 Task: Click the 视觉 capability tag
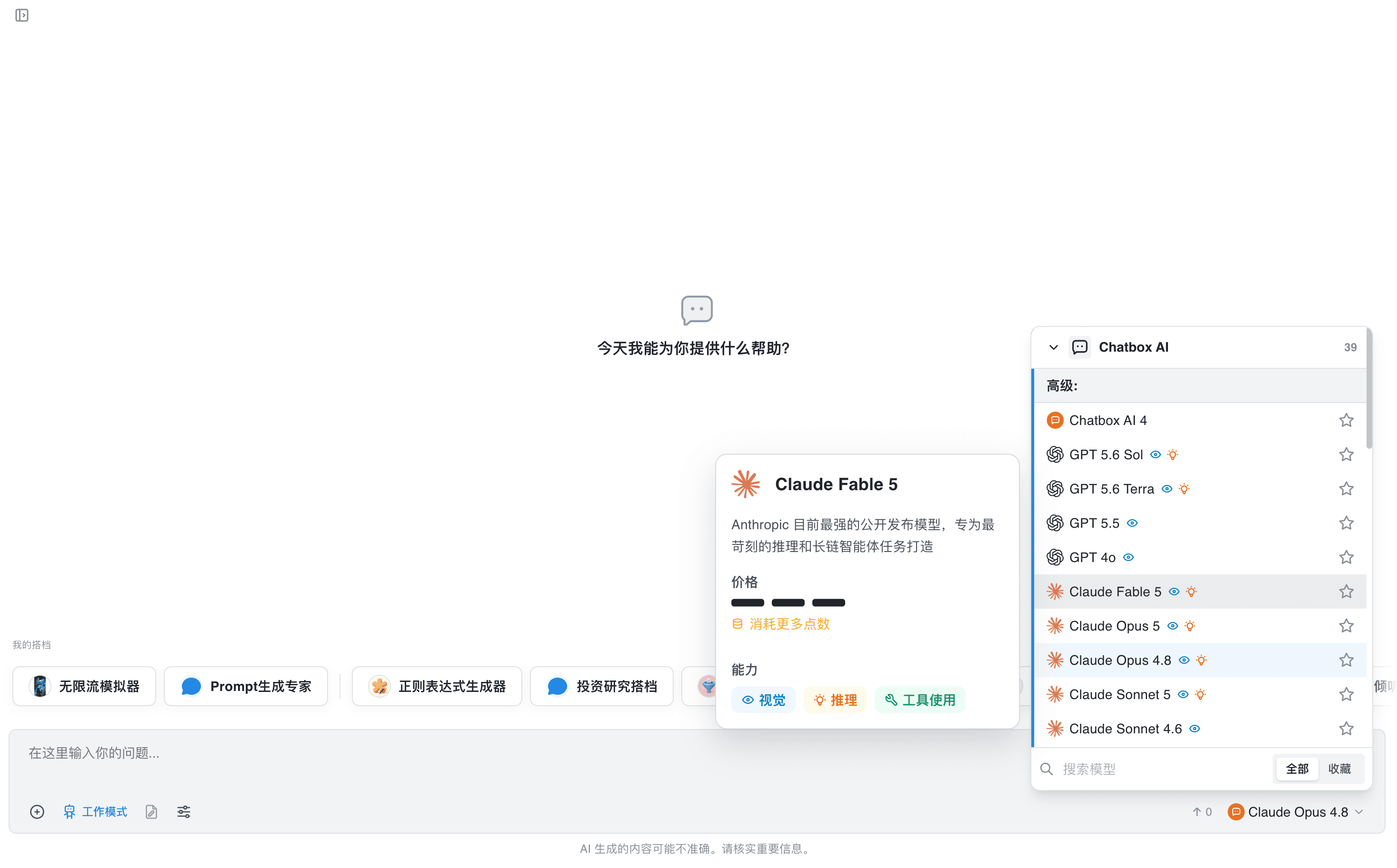pyautogui.click(x=763, y=700)
